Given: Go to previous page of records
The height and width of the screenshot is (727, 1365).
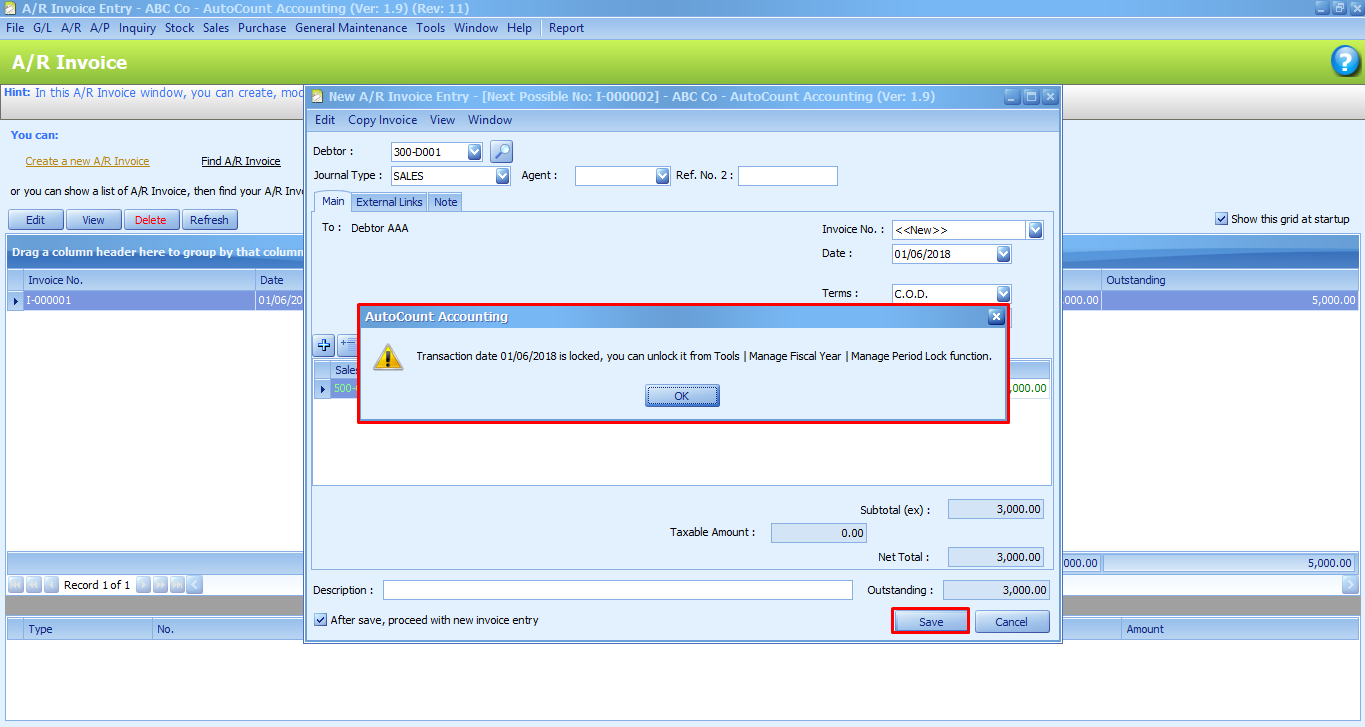Looking at the screenshot, I should pos(34,585).
